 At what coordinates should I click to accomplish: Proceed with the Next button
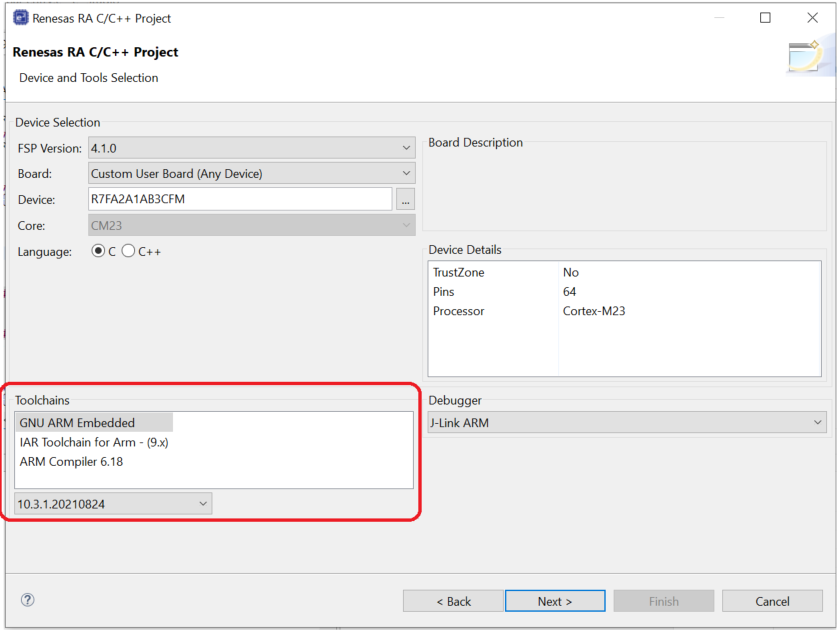[555, 601]
